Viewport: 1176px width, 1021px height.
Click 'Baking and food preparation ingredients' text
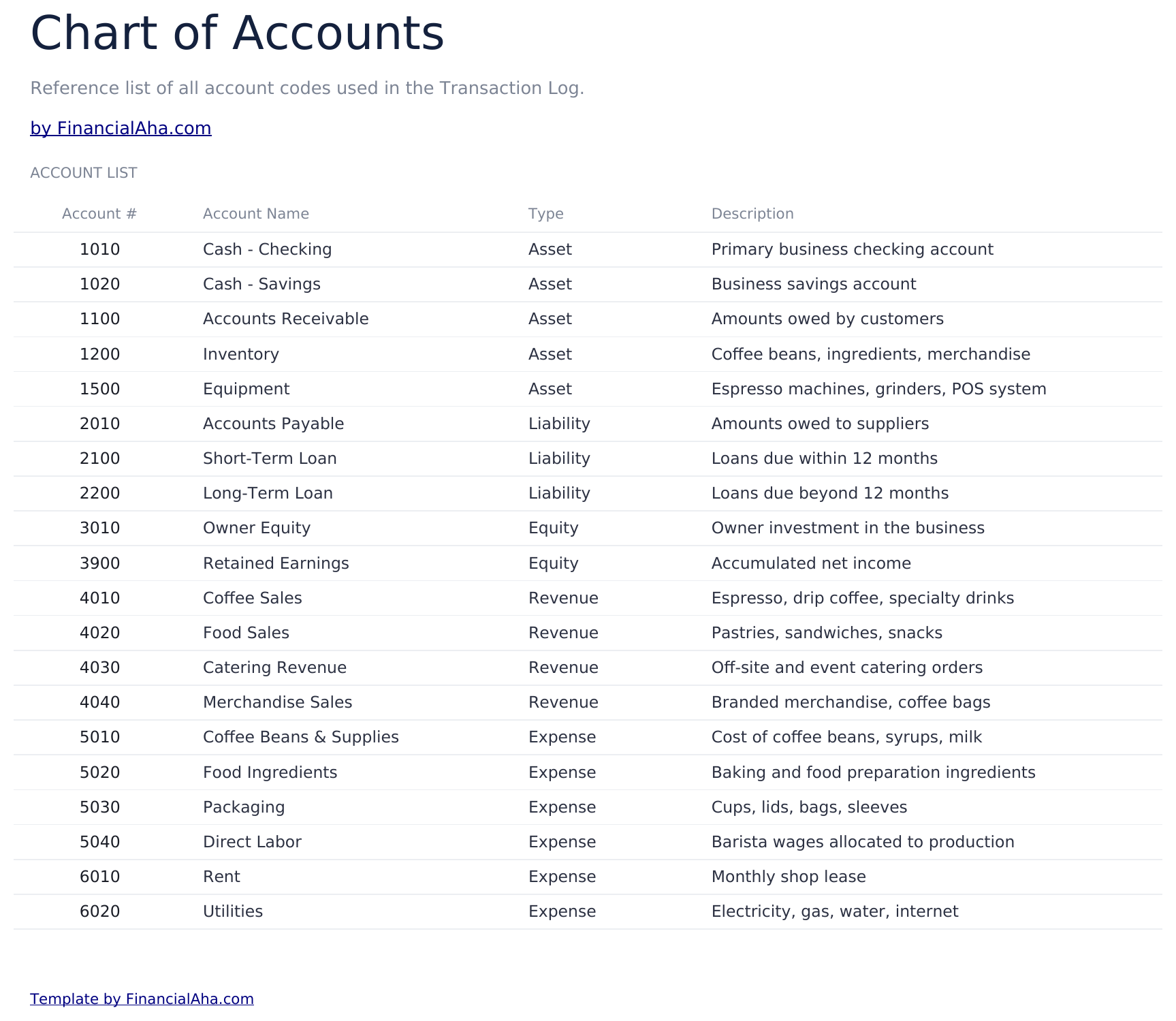(x=874, y=772)
